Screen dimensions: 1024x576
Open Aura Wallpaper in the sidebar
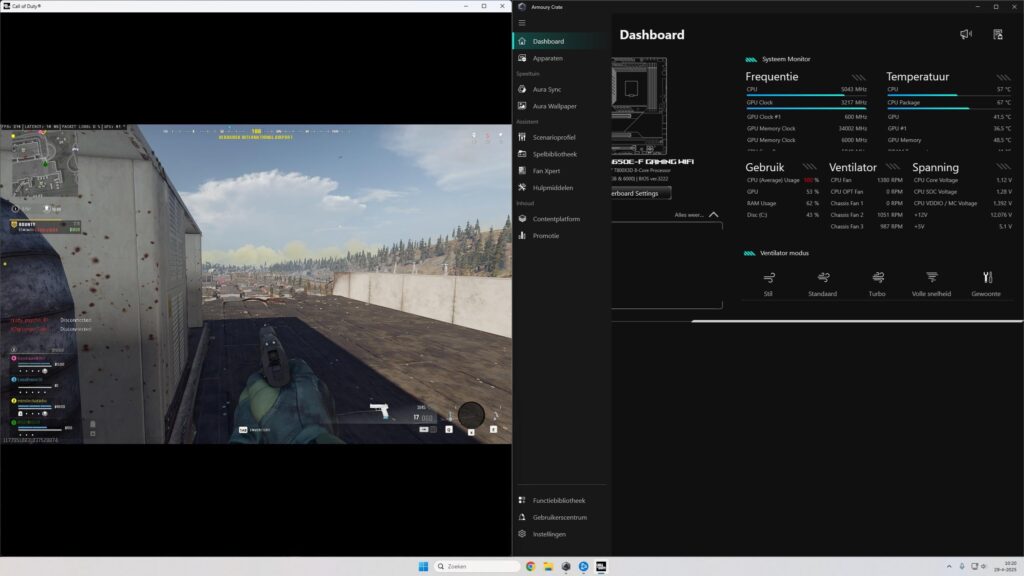[560, 106]
